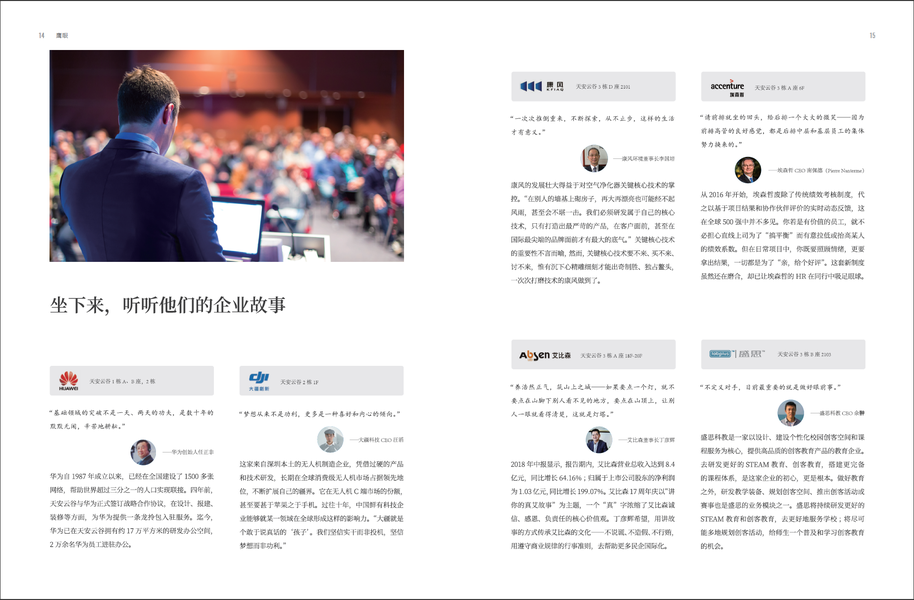
Task: Select the DJI CEO portrait photo
Action: [x=331, y=440]
